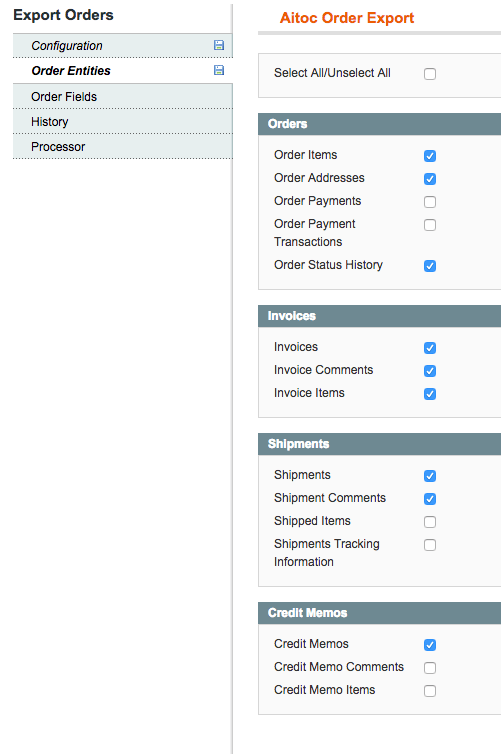Viewport: 501px width, 754px height.
Task: Tick Credit Memo Comments checkbox
Action: point(430,668)
